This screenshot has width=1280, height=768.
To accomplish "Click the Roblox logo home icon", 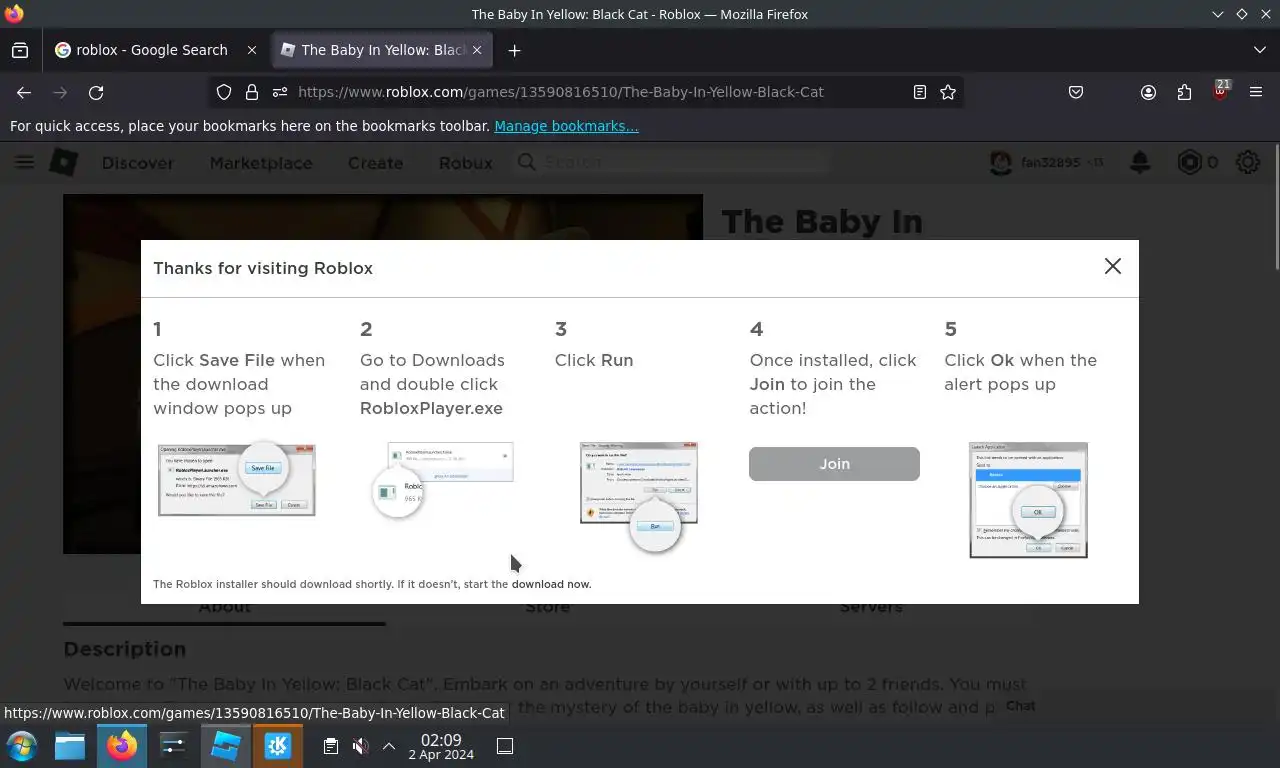I will (x=64, y=162).
